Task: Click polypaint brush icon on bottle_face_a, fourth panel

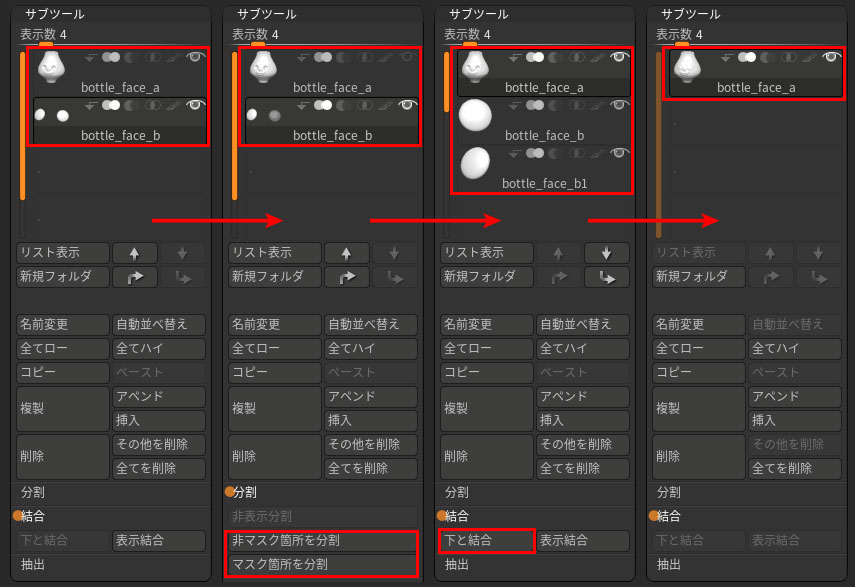Action: [x=810, y=57]
